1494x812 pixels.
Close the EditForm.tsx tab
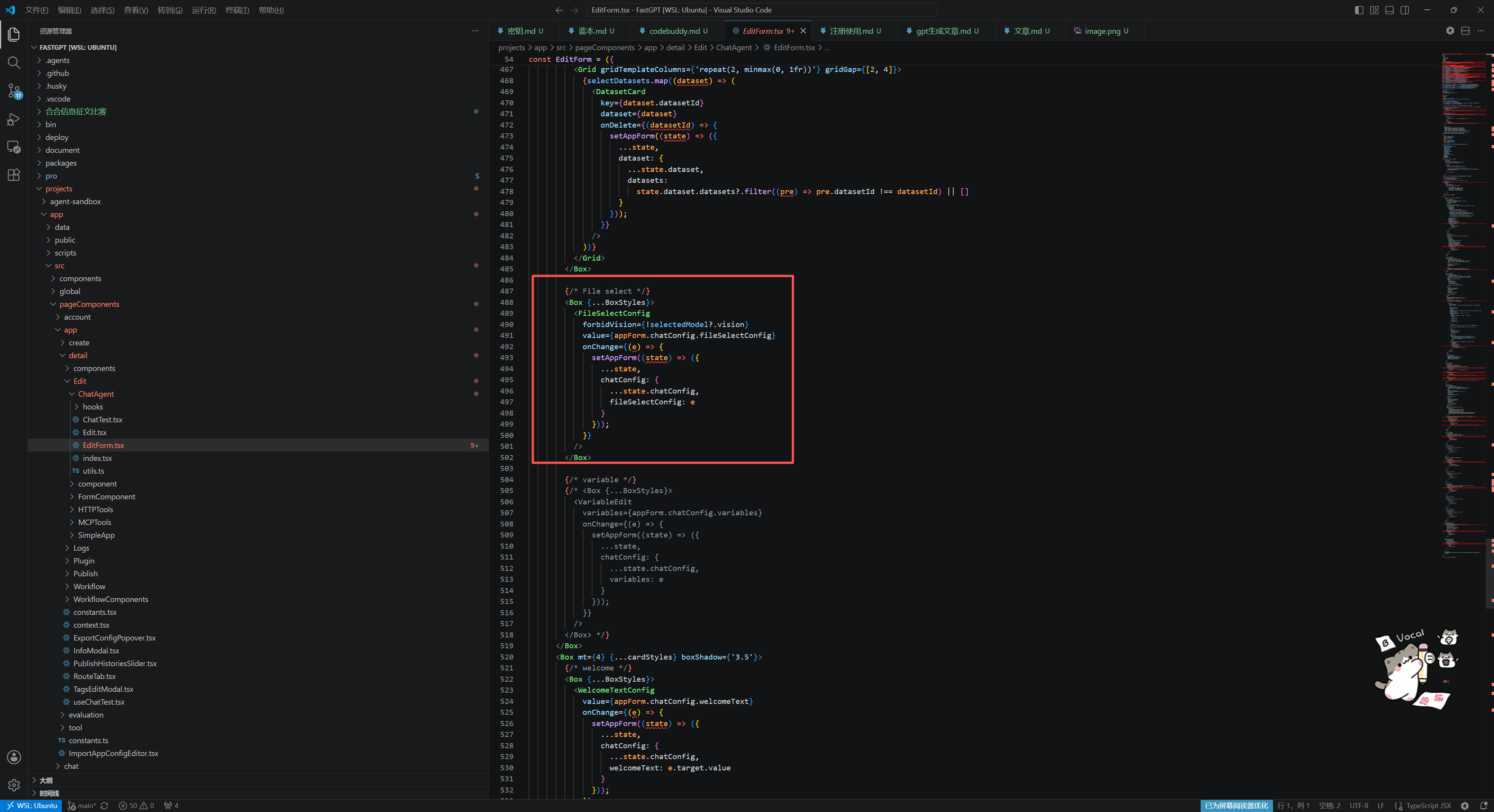[x=803, y=31]
